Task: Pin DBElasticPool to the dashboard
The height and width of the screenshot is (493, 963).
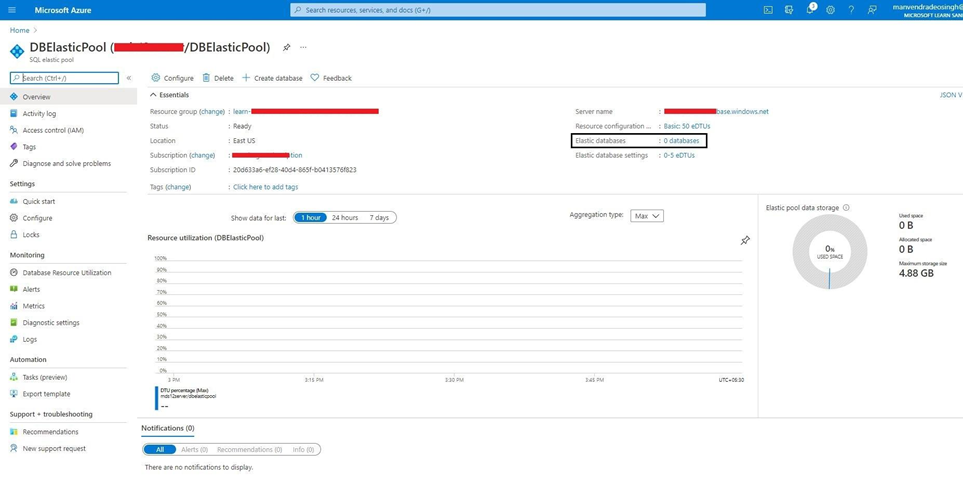Action: (x=286, y=47)
